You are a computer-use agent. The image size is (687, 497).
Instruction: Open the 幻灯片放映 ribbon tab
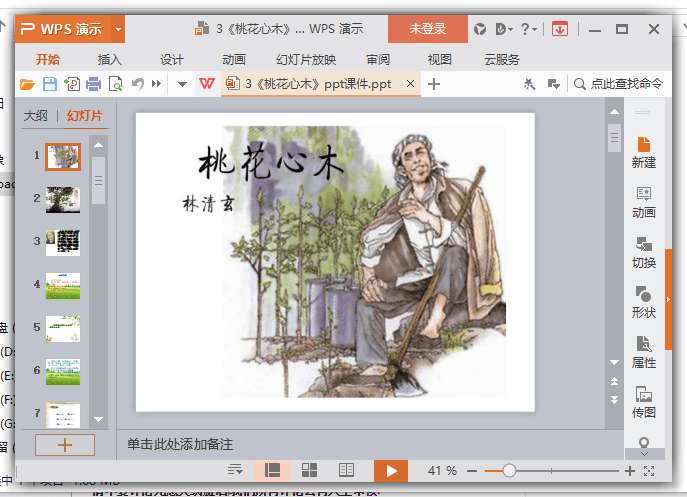(306, 59)
